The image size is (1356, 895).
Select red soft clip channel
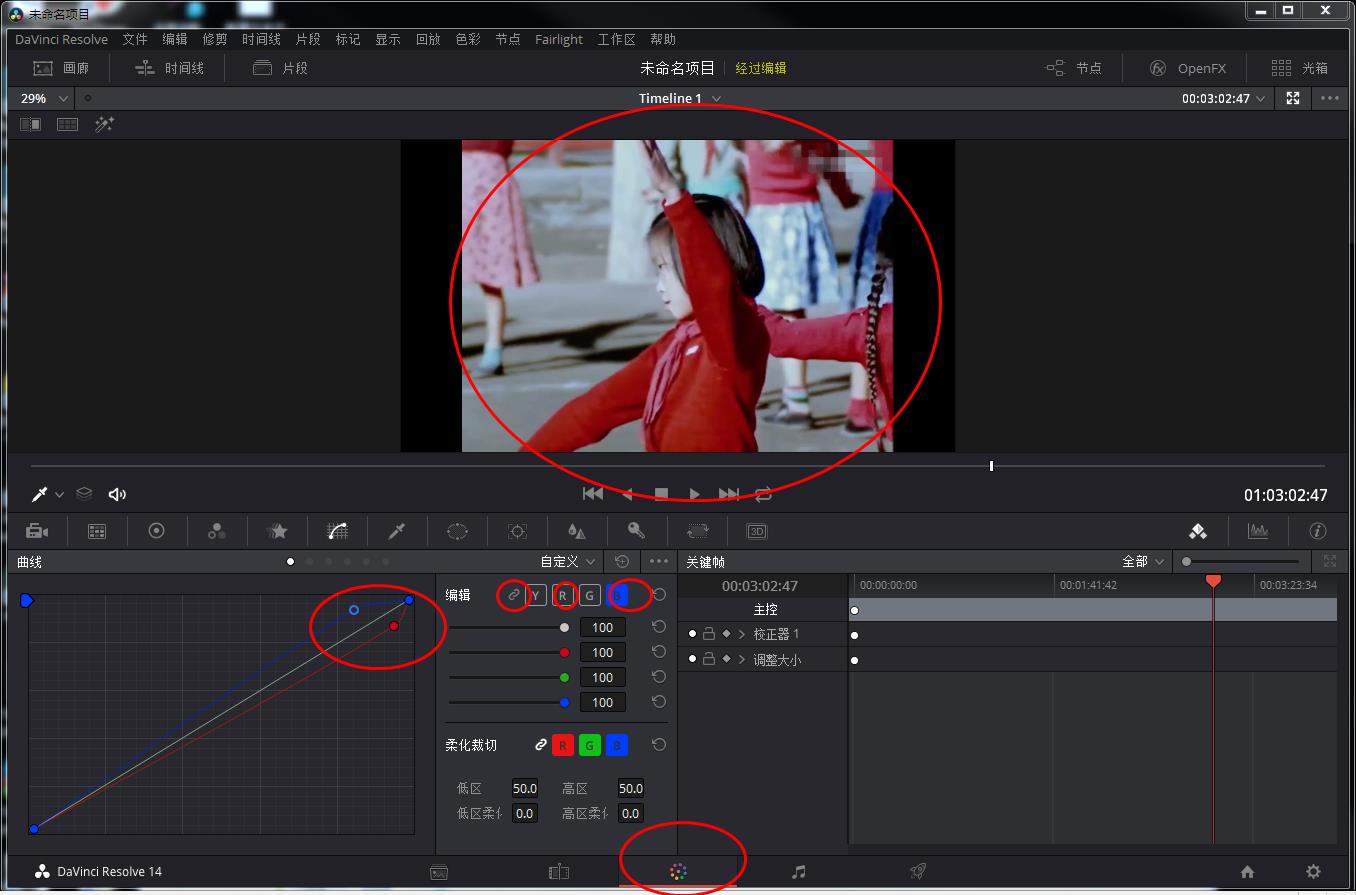click(563, 745)
